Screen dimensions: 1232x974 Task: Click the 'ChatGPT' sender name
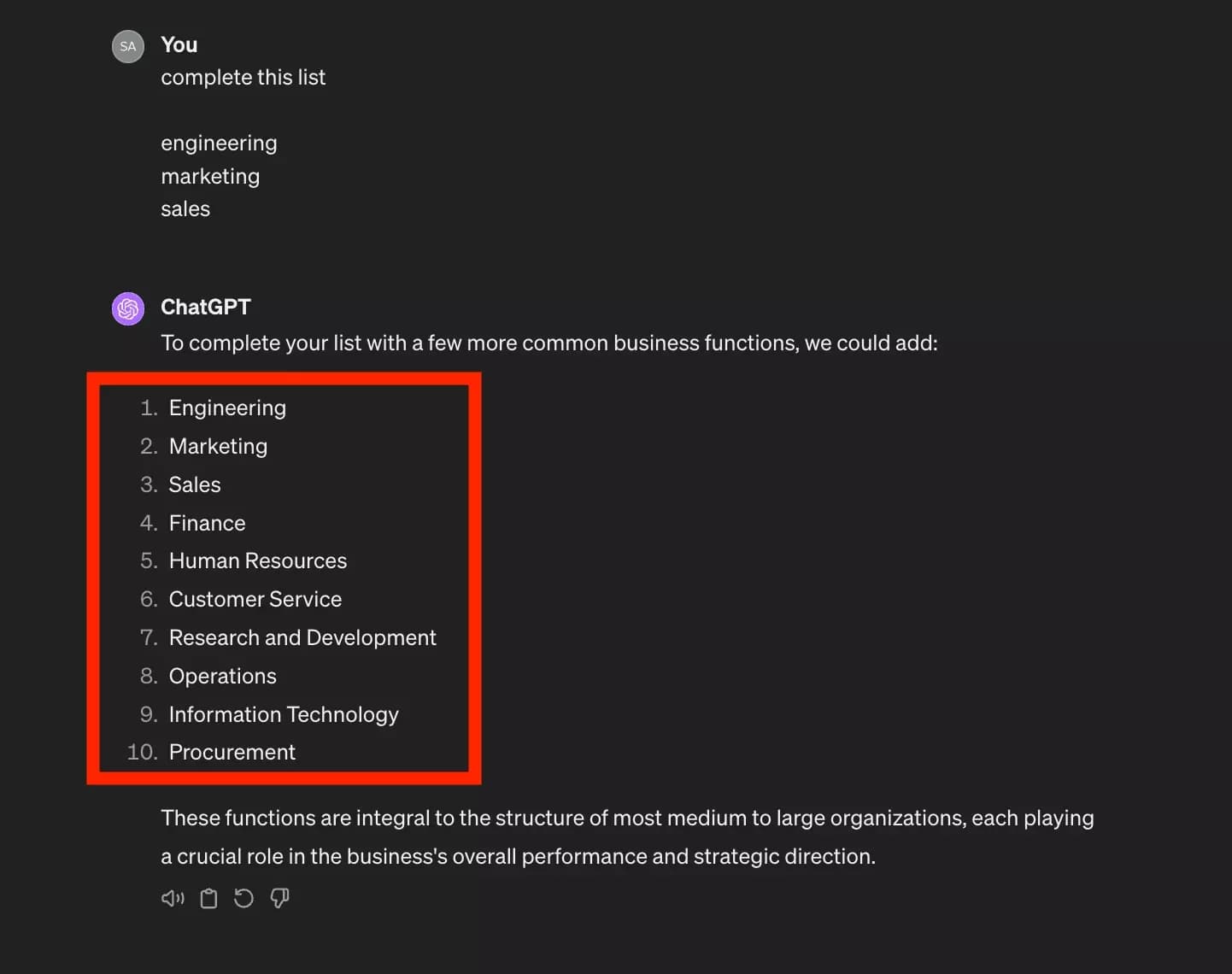[205, 307]
